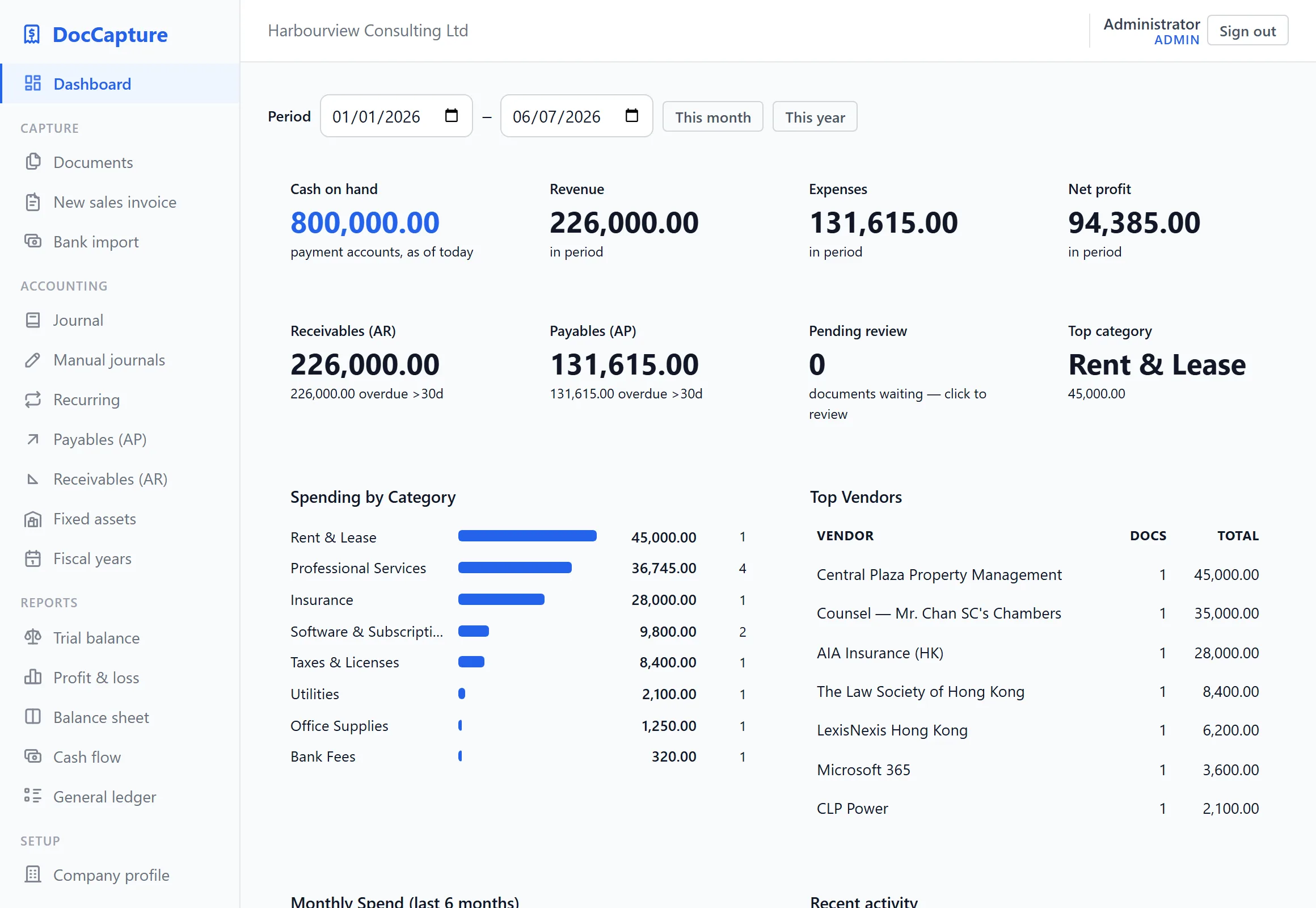Image resolution: width=1316 pixels, height=908 pixels.
Task: Open Company profile settings
Action: (120, 875)
